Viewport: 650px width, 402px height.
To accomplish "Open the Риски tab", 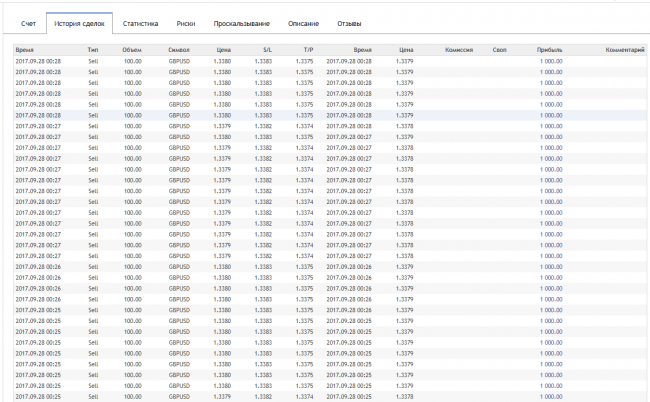I will [x=186, y=22].
